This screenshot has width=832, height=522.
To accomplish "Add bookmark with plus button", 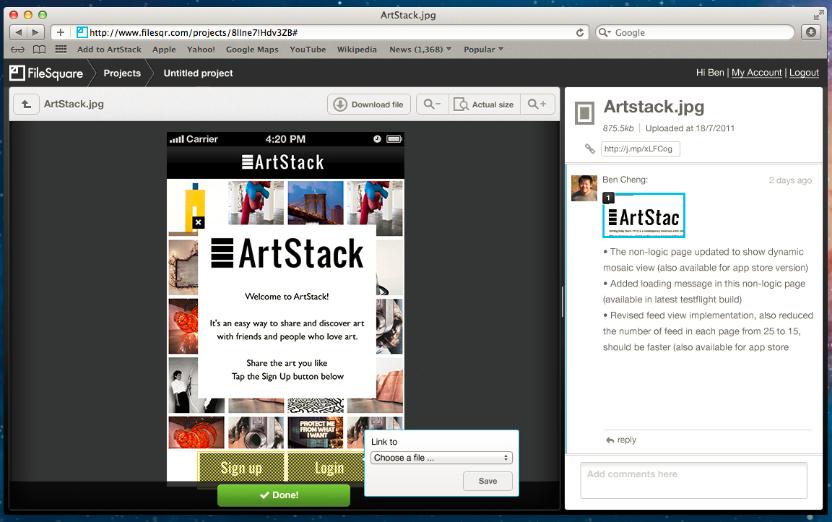I will click(60, 32).
